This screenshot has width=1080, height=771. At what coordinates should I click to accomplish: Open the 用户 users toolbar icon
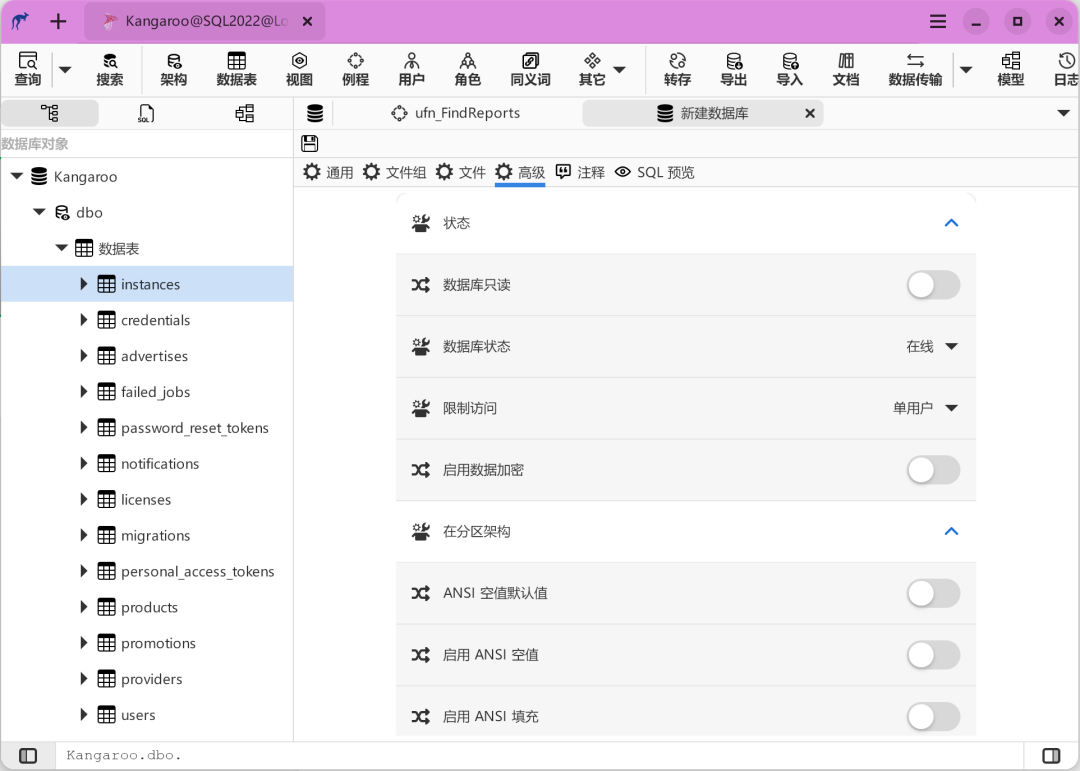click(411, 69)
